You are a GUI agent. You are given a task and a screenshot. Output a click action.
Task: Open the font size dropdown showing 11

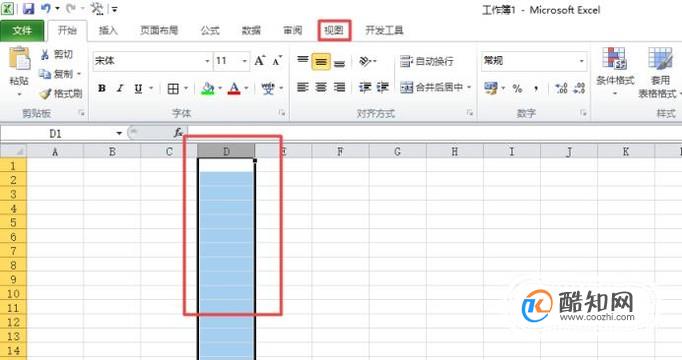tap(231, 61)
